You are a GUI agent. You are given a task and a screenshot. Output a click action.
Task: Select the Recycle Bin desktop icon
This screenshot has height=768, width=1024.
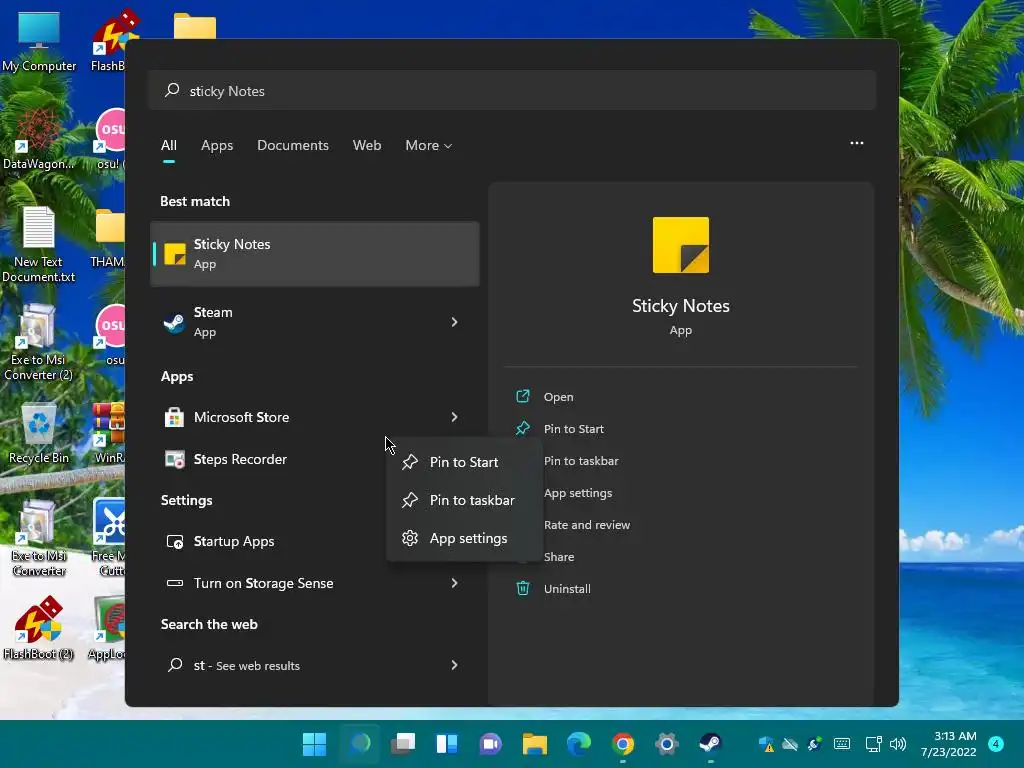click(x=39, y=433)
